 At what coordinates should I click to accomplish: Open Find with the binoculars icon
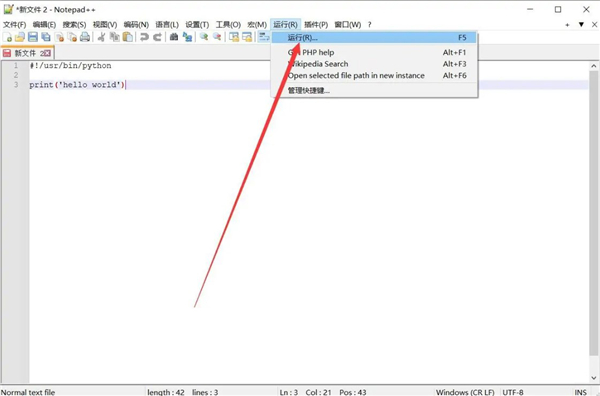(x=174, y=37)
